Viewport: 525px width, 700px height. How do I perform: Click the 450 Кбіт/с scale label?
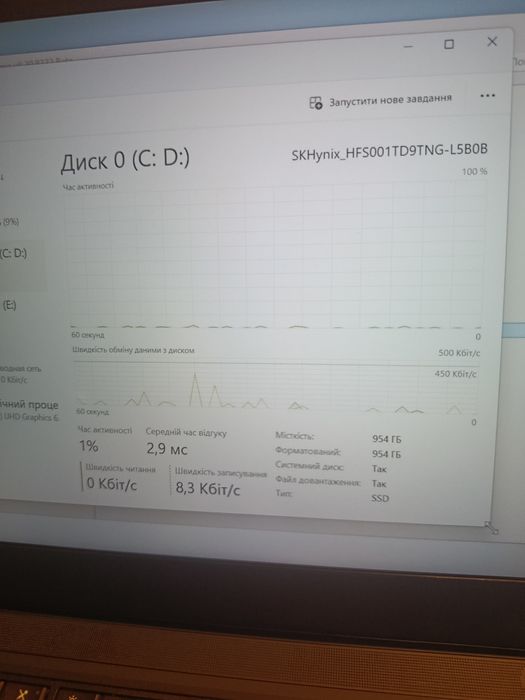point(456,374)
